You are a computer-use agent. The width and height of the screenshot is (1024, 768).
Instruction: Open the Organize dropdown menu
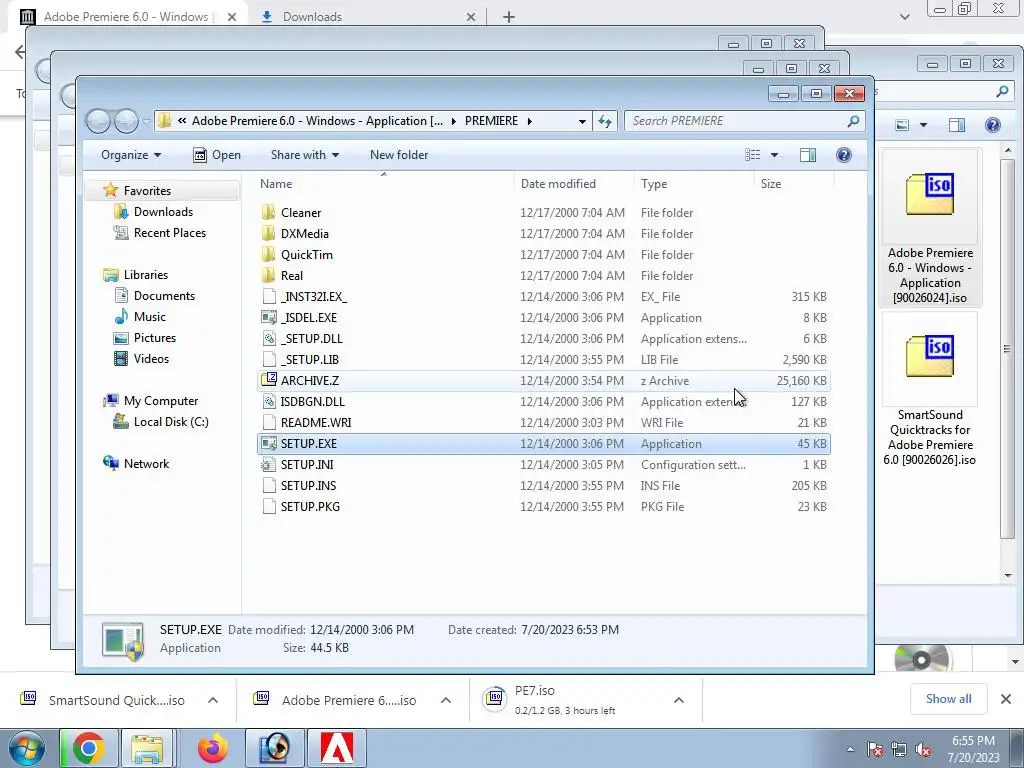131,155
